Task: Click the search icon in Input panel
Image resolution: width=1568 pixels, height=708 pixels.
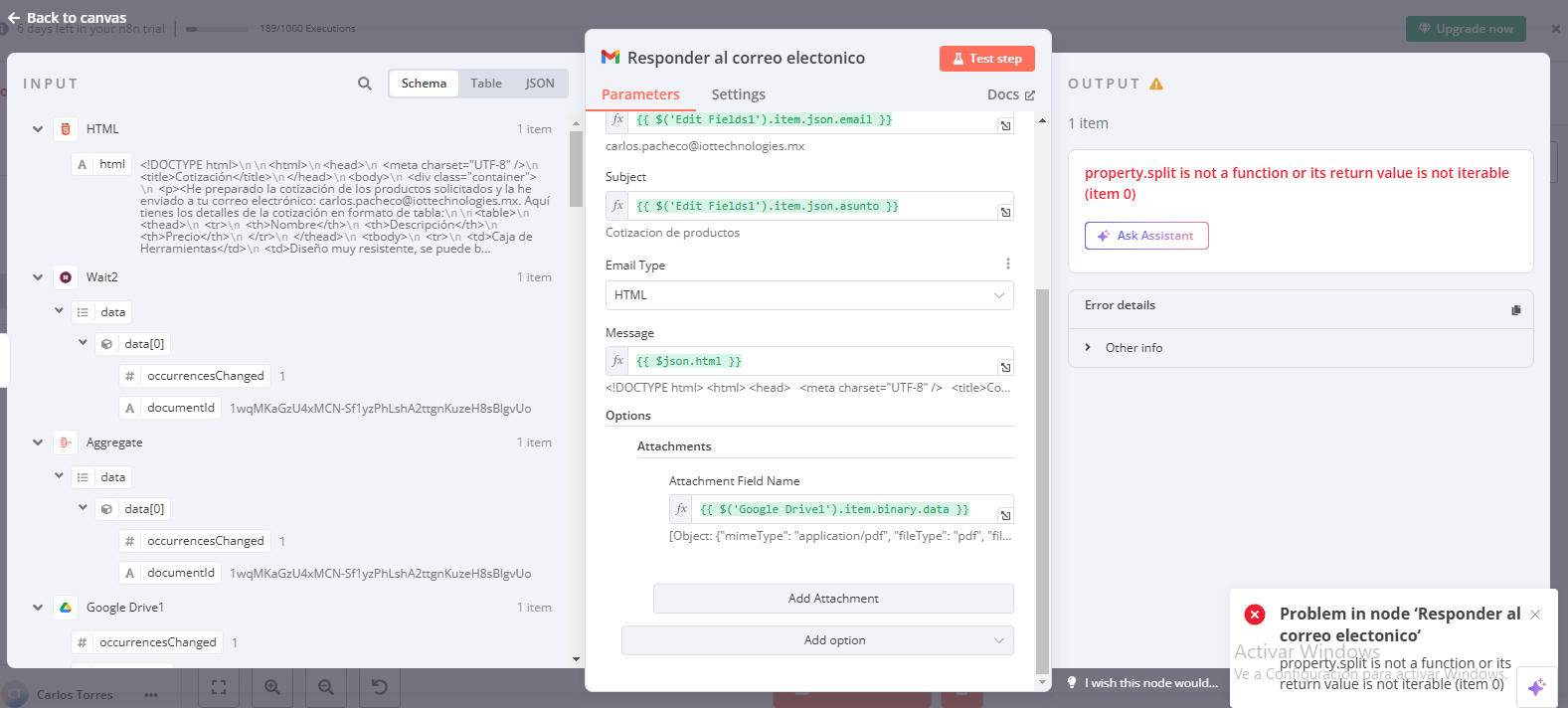Action: (365, 84)
